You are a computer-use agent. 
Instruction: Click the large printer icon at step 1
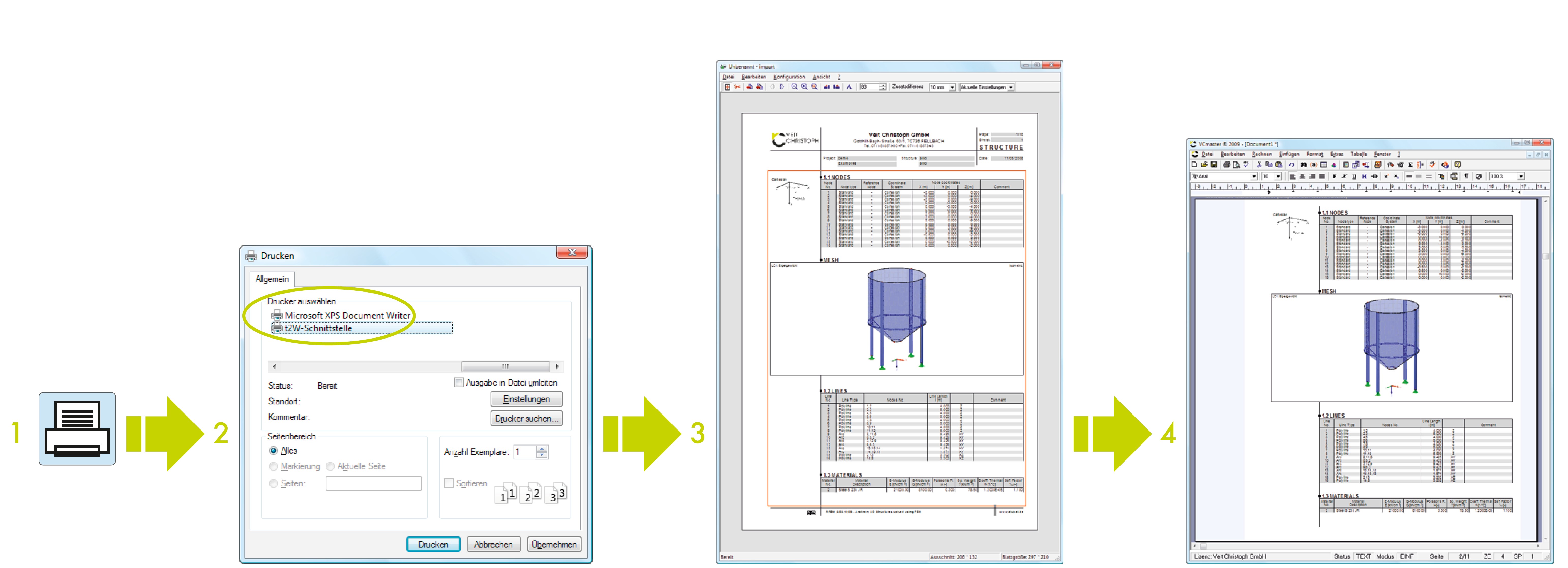[77, 428]
